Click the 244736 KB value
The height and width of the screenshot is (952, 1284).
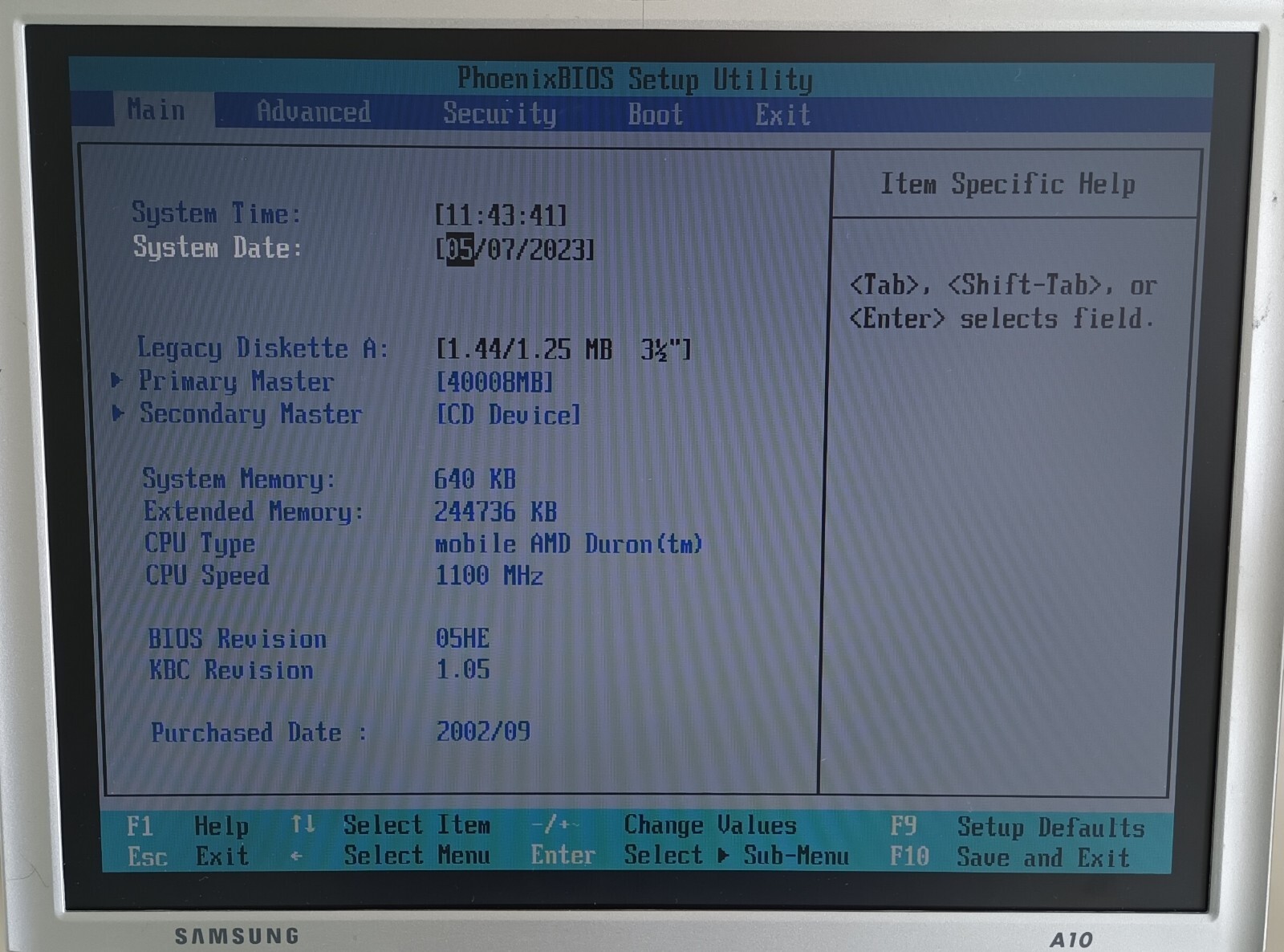point(496,511)
